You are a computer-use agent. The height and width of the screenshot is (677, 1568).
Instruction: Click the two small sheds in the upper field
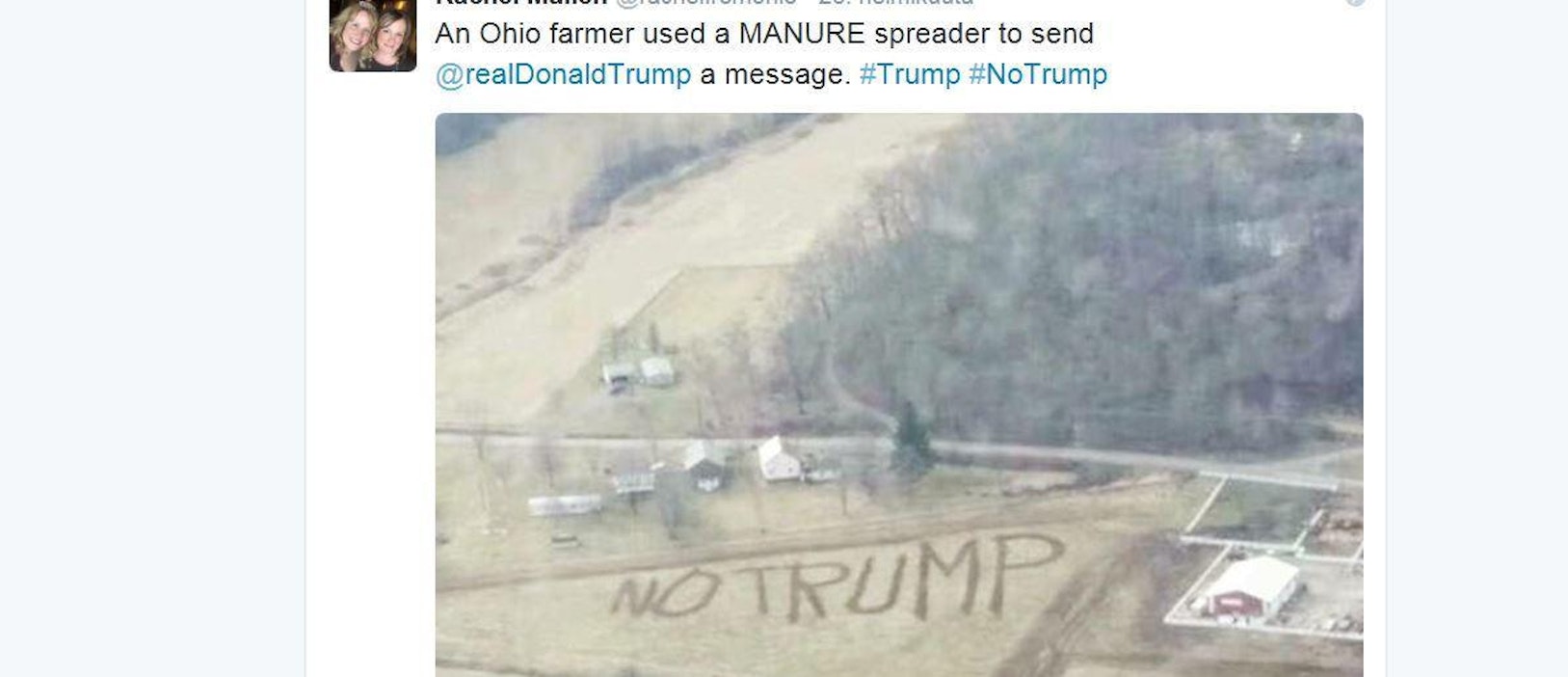(x=638, y=373)
